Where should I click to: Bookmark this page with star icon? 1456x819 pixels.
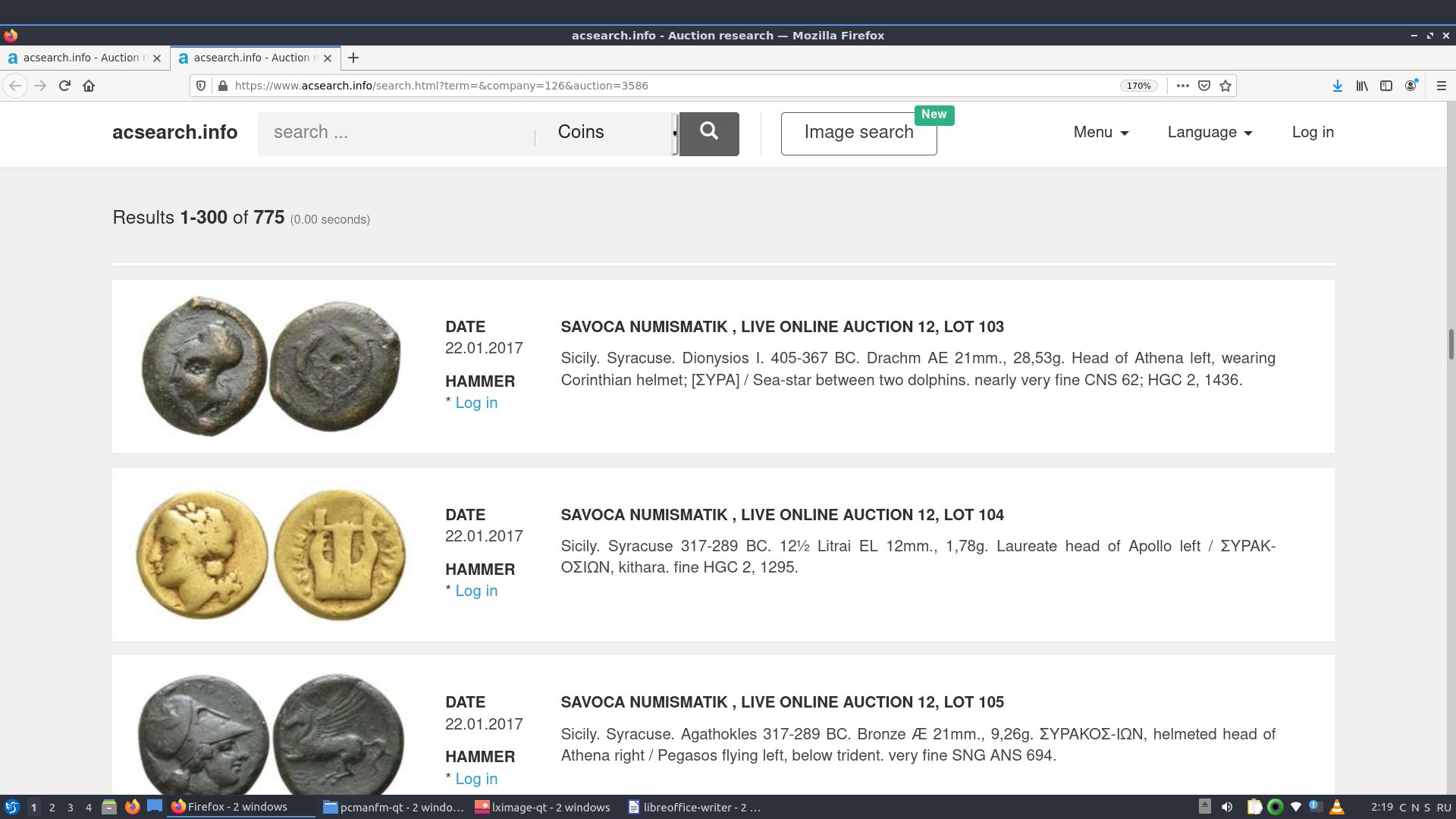(1225, 86)
